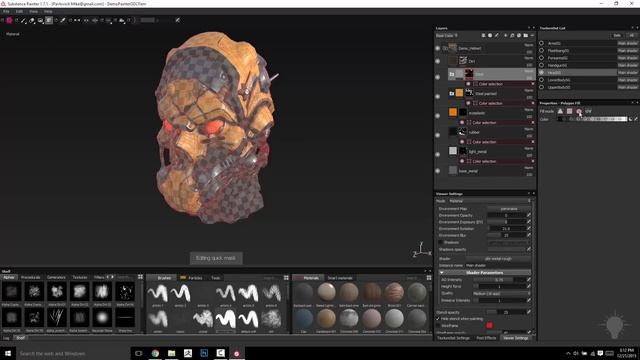Select the color picker eyedropper tool
Screen dimensions: 640x360
[x=63, y=20]
